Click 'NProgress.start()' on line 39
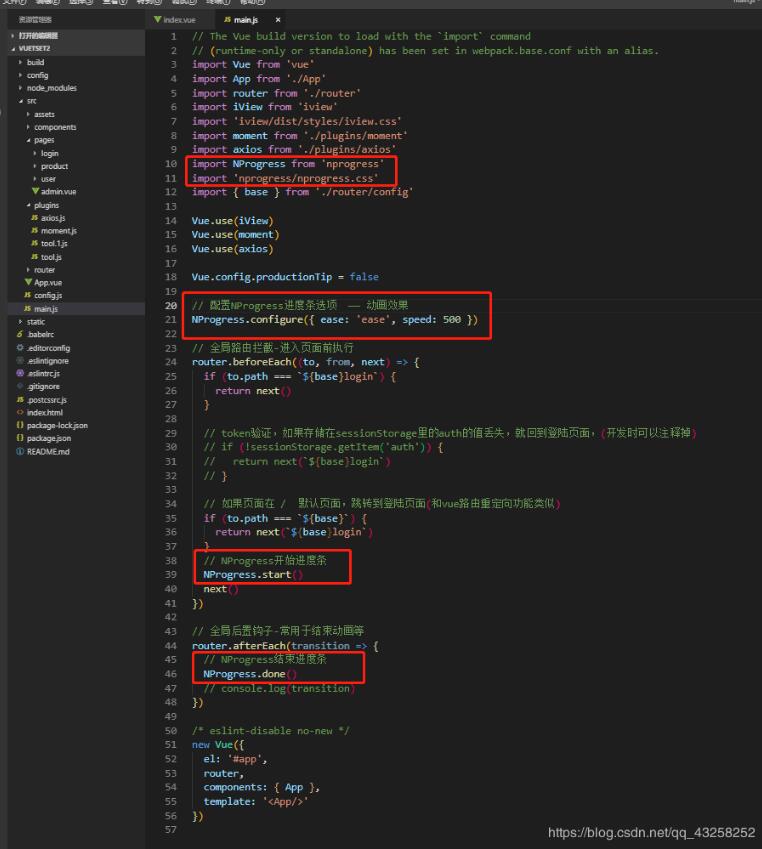The image size is (762, 849). point(253,574)
